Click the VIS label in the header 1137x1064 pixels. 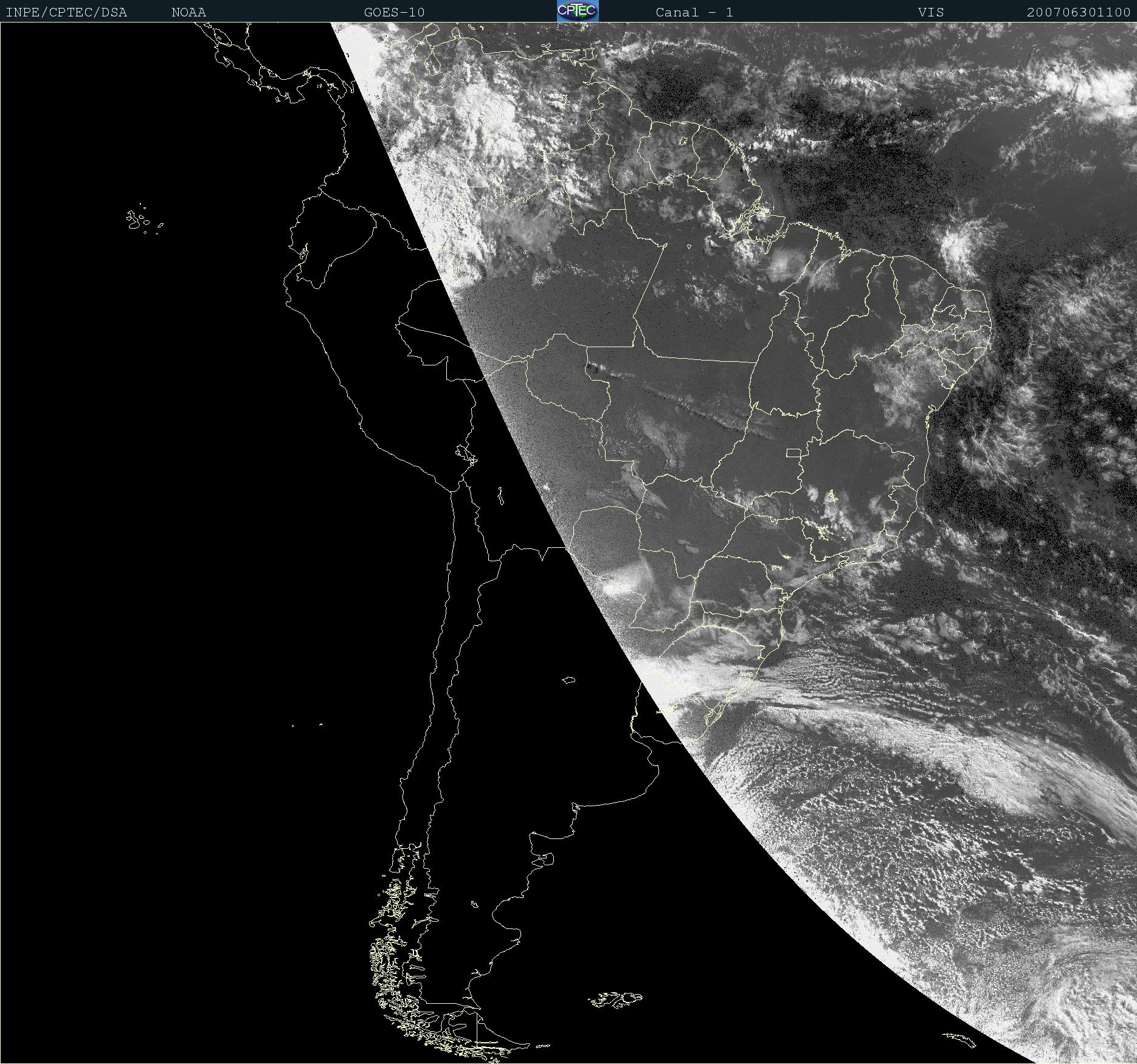pos(931,12)
